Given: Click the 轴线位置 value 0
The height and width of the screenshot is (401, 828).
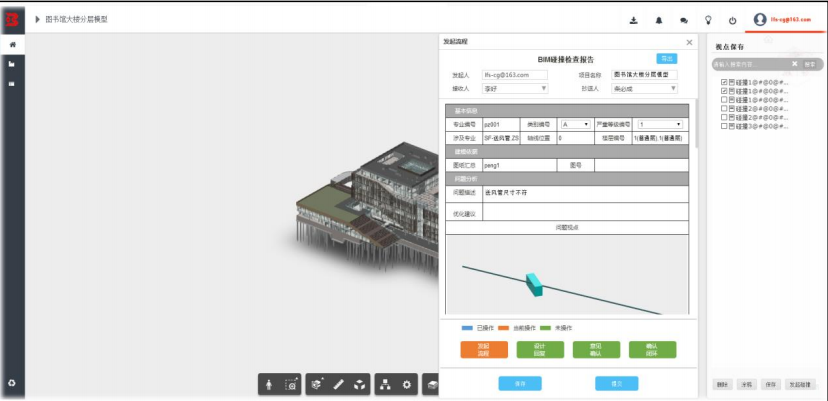Looking at the screenshot, I should pos(575,138).
